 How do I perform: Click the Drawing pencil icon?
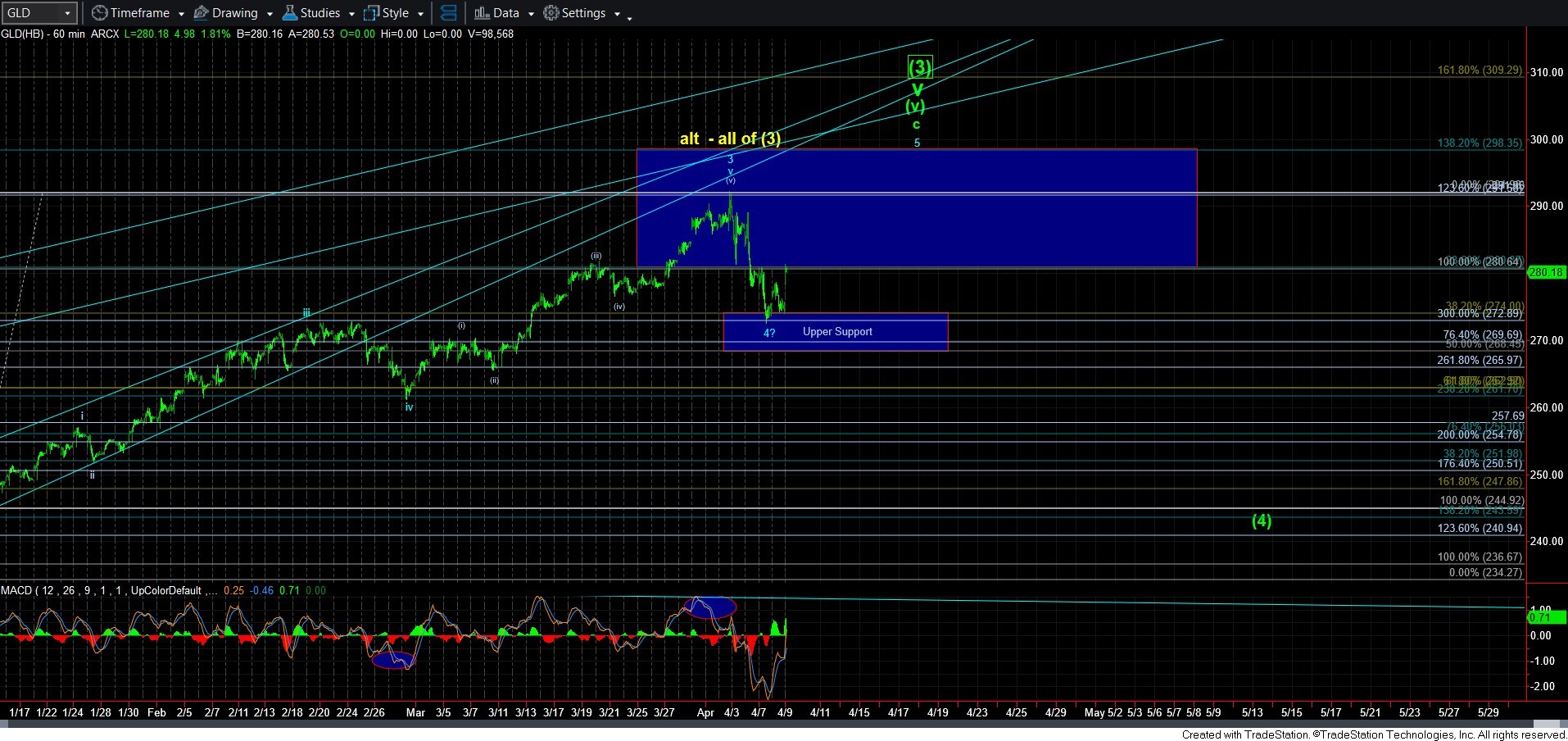coord(201,13)
